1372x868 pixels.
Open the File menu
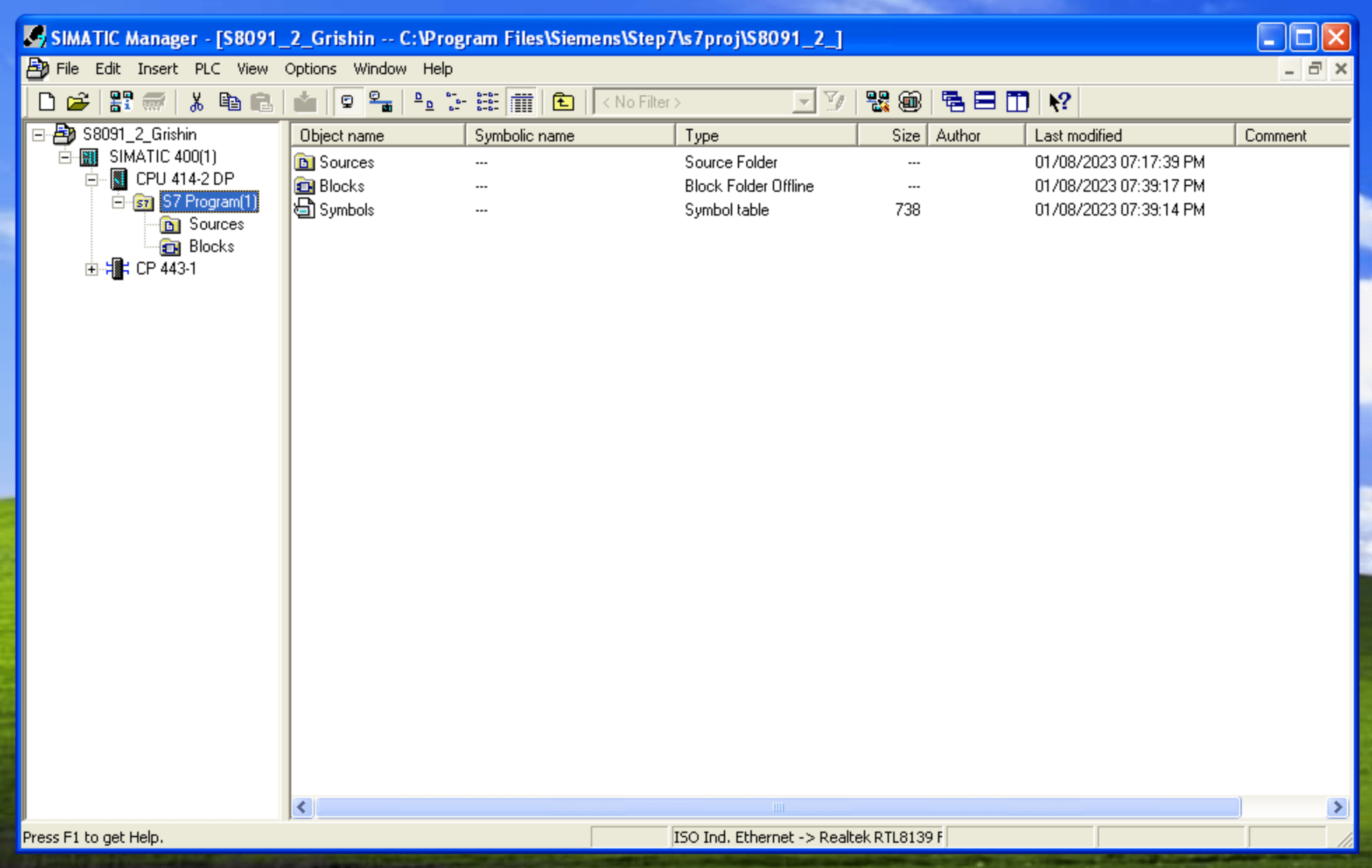click(x=67, y=69)
